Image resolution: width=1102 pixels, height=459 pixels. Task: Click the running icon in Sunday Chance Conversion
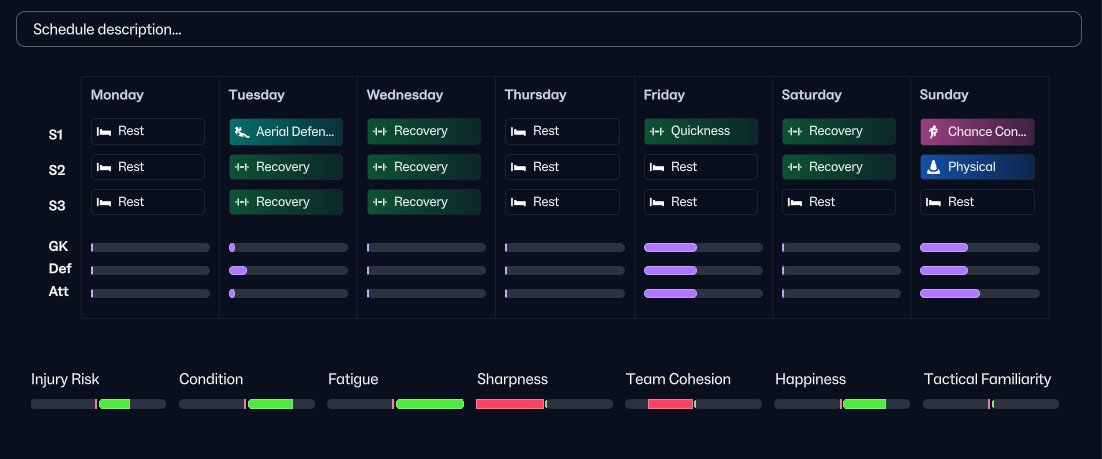pyautogui.click(x=933, y=131)
